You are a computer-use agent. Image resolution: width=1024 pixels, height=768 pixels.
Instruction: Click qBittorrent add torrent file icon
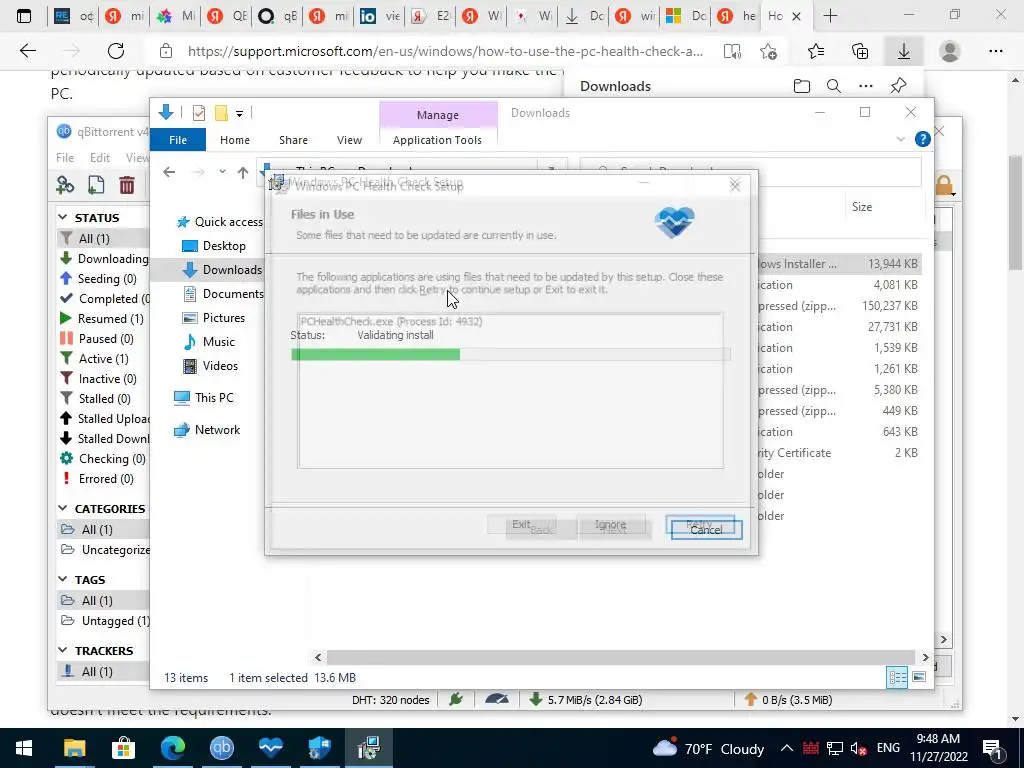(x=96, y=185)
